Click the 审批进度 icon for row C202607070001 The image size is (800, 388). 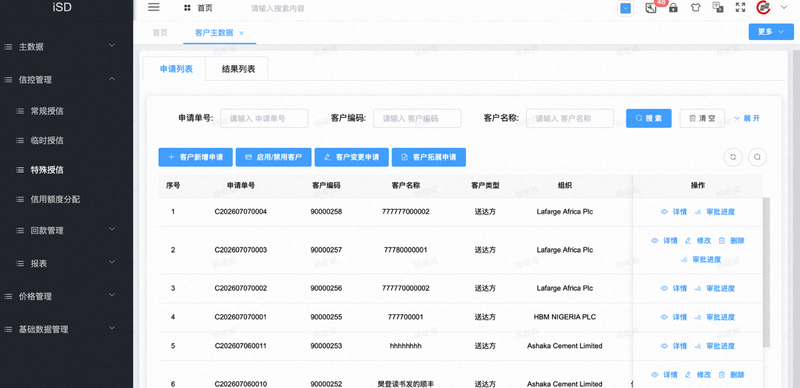click(x=697, y=317)
